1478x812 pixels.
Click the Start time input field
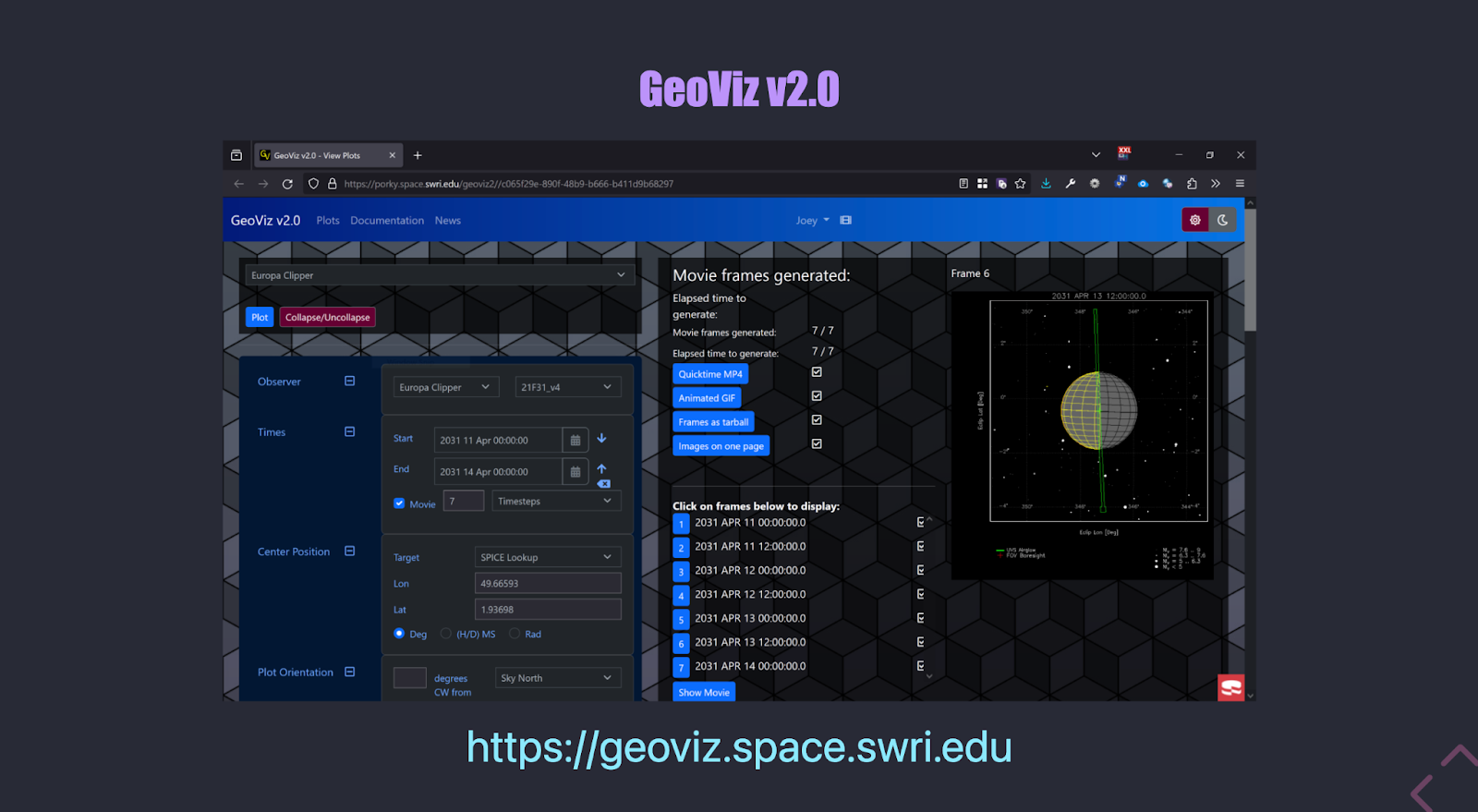pyautogui.click(x=498, y=441)
